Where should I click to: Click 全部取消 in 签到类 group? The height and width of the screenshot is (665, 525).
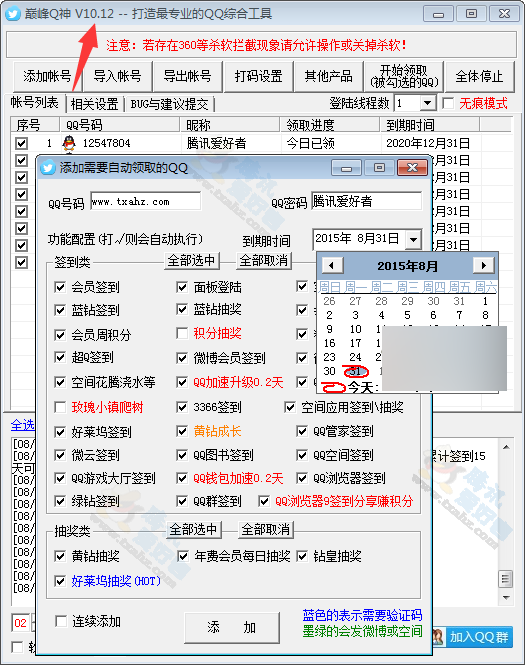tap(264, 260)
